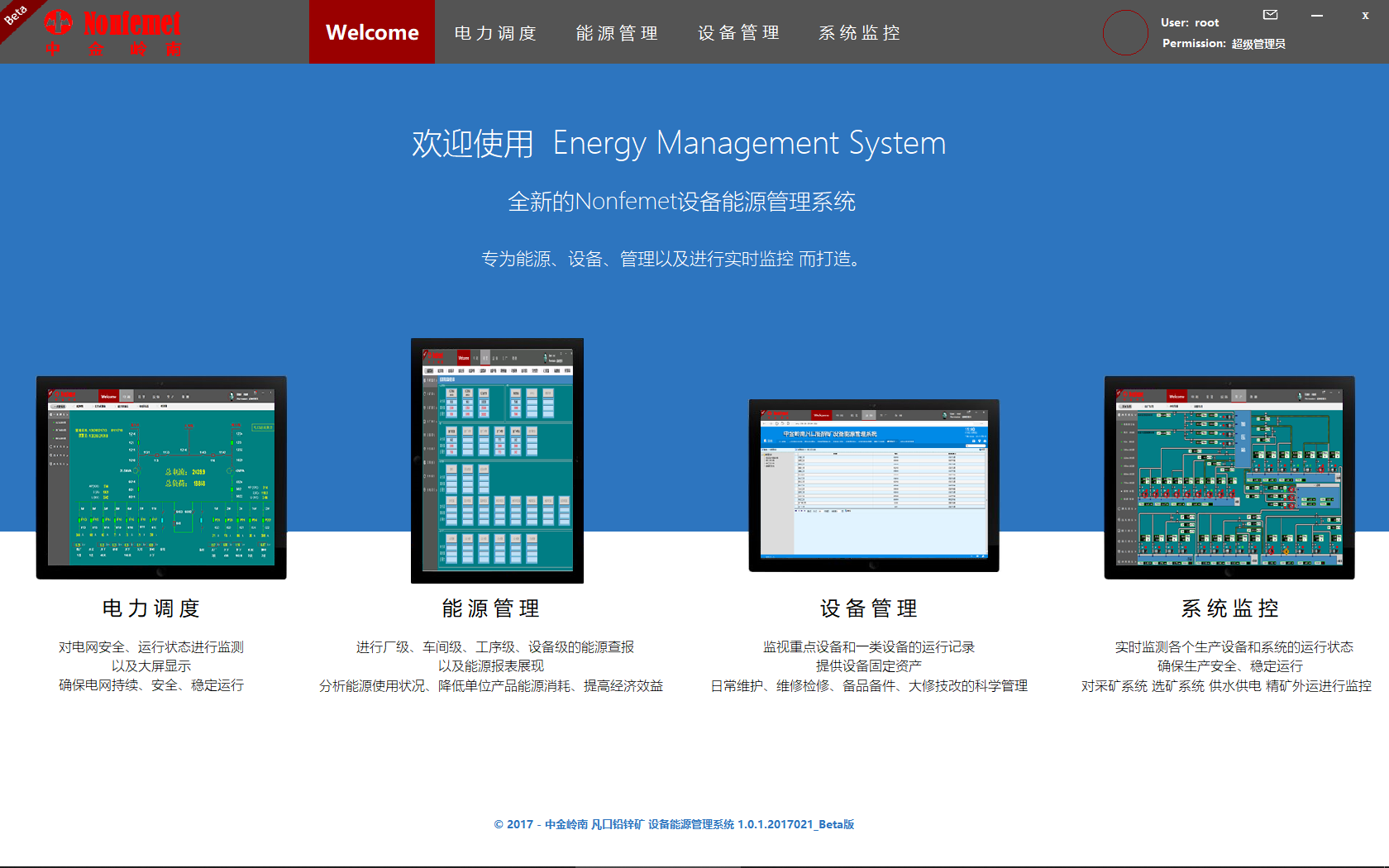Click the '欢迎使用 Energy Management System' title
The height and width of the screenshot is (868, 1389).
pos(679,143)
